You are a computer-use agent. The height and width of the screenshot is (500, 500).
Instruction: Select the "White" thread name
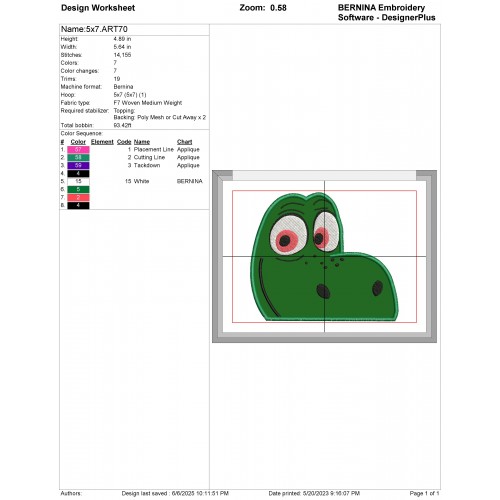pos(141,182)
